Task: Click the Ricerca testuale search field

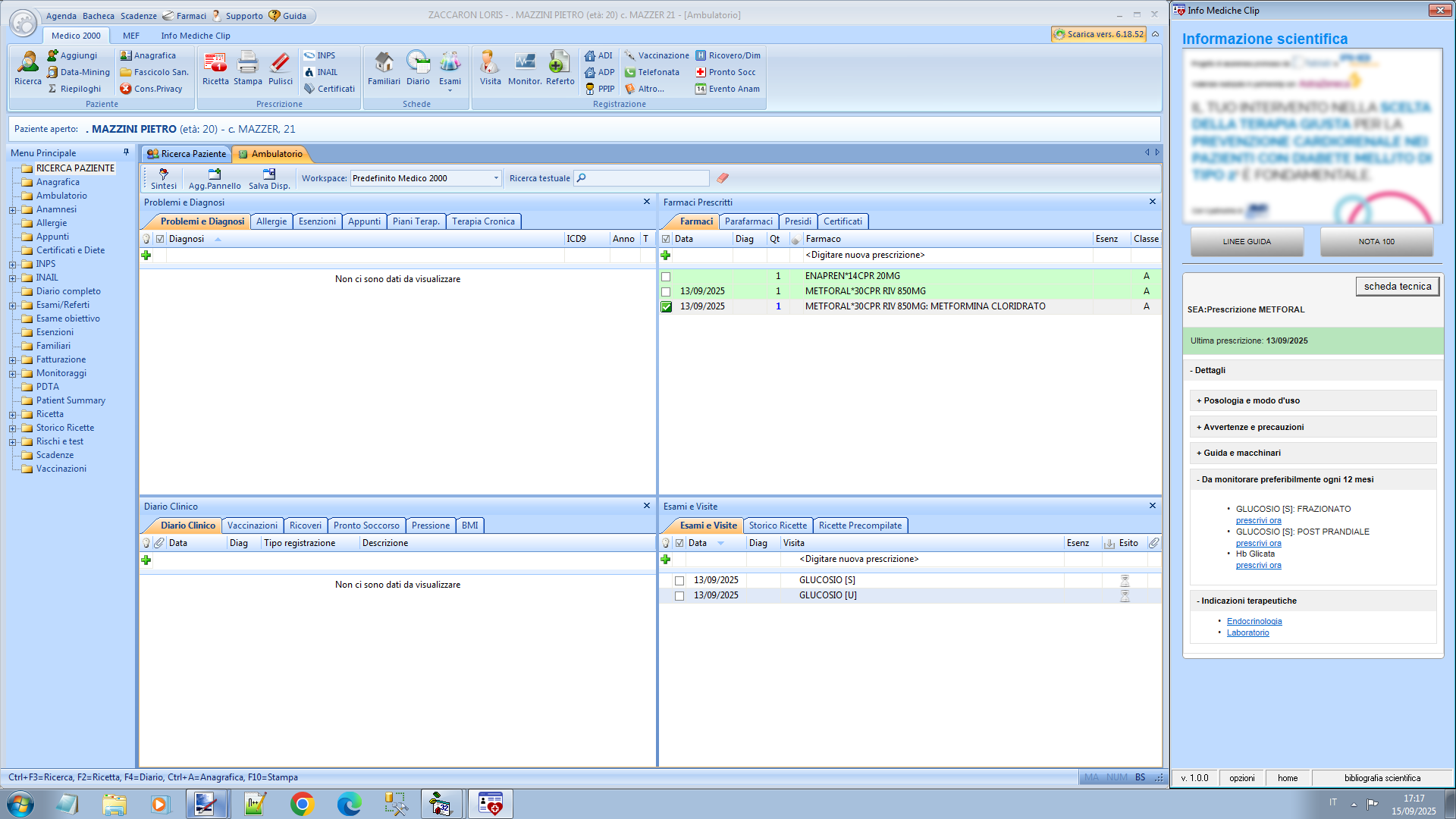Action: tap(645, 178)
